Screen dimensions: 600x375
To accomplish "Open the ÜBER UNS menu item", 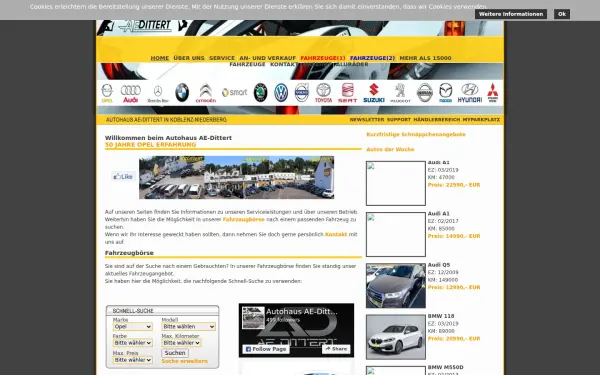I will (x=189, y=58).
